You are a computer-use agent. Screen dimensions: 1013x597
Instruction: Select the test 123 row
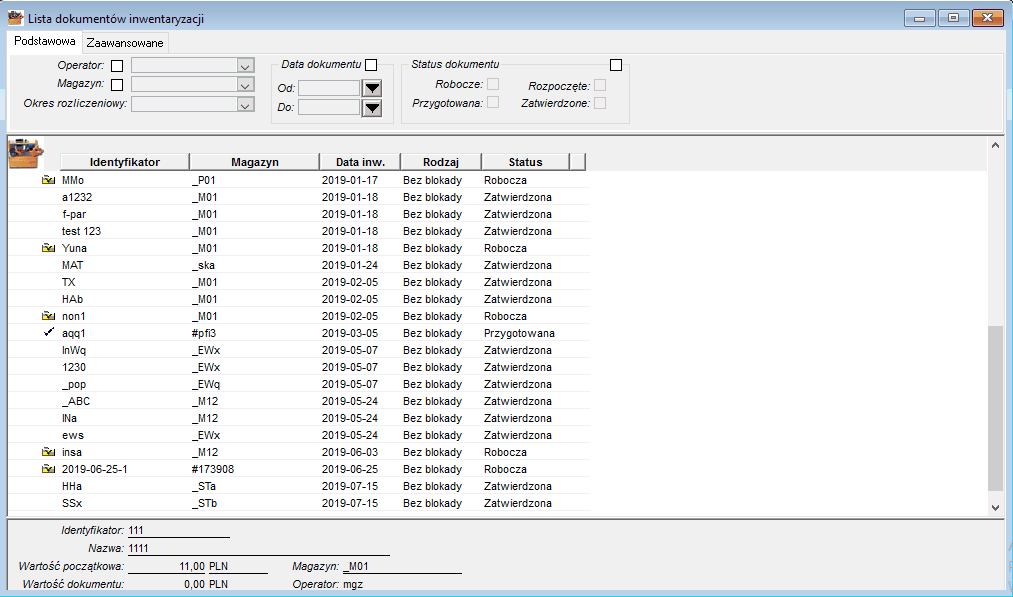299,231
